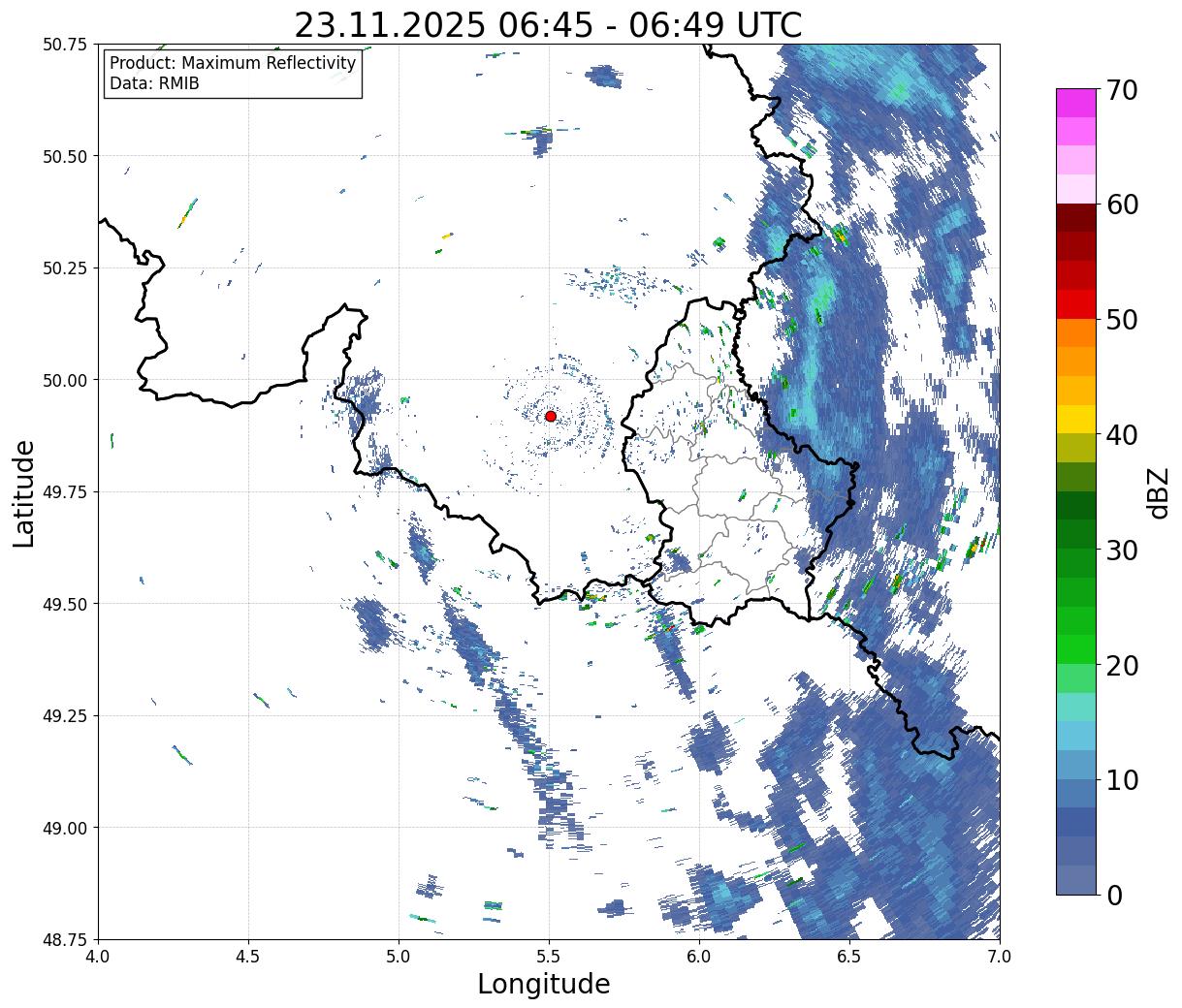Image resolution: width=1182 pixels, height=1008 pixels.
Task: Click the latitude tick label 48.75
Action: point(64,939)
